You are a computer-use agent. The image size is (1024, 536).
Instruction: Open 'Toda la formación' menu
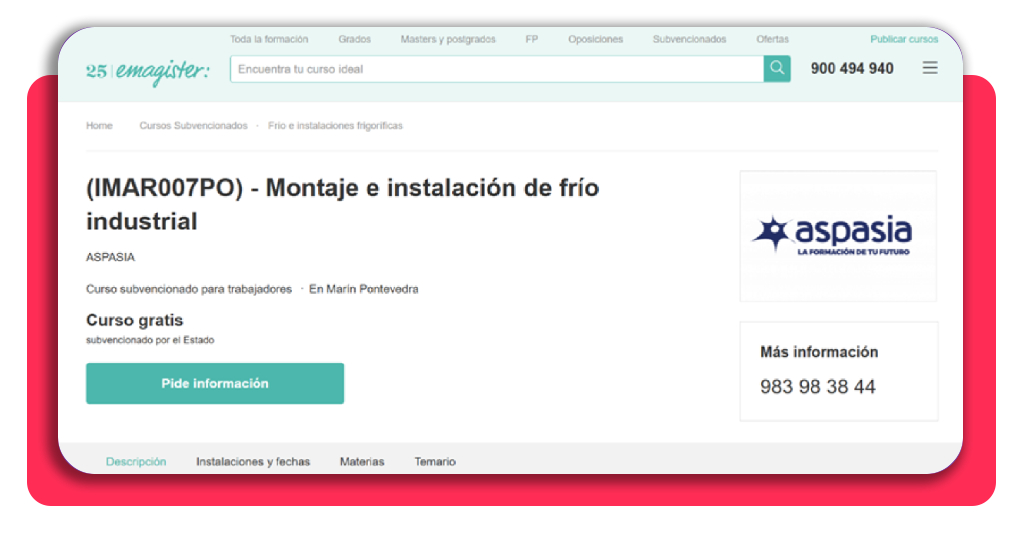[268, 39]
